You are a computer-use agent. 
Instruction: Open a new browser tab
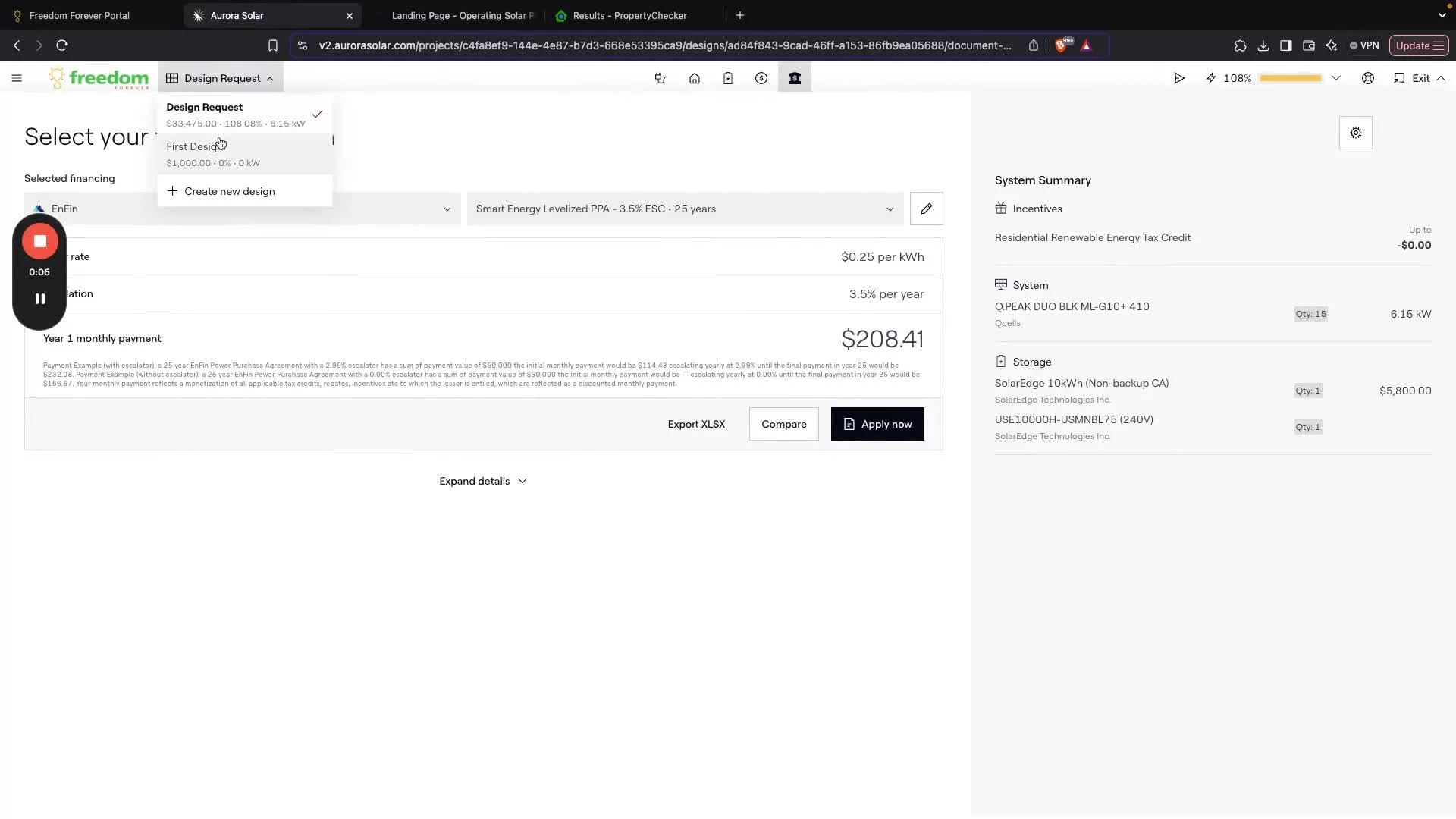[x=740, y=15]
